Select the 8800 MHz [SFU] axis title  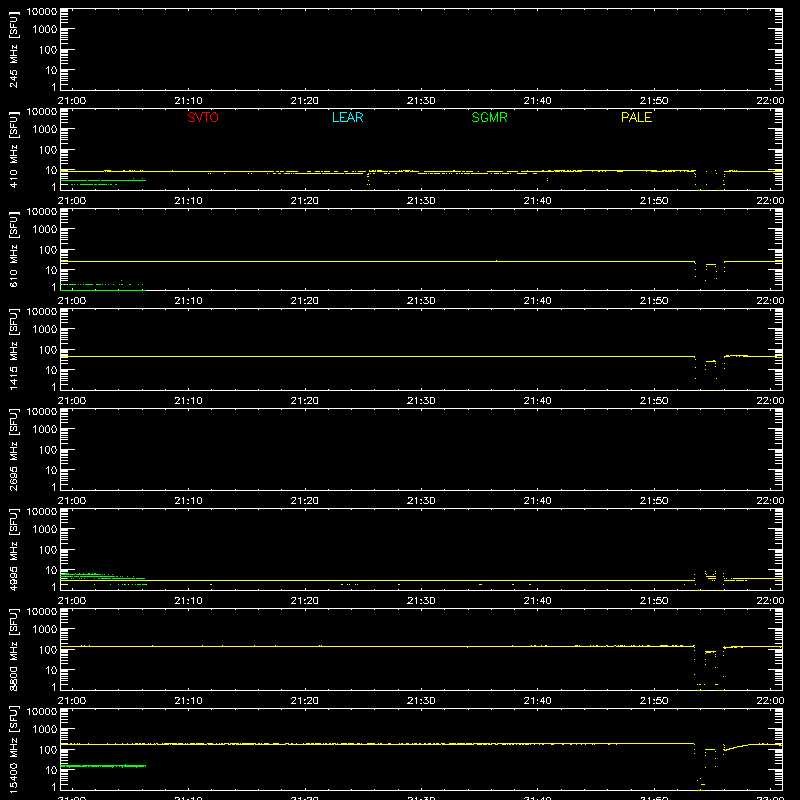click(x=13, y=649)
